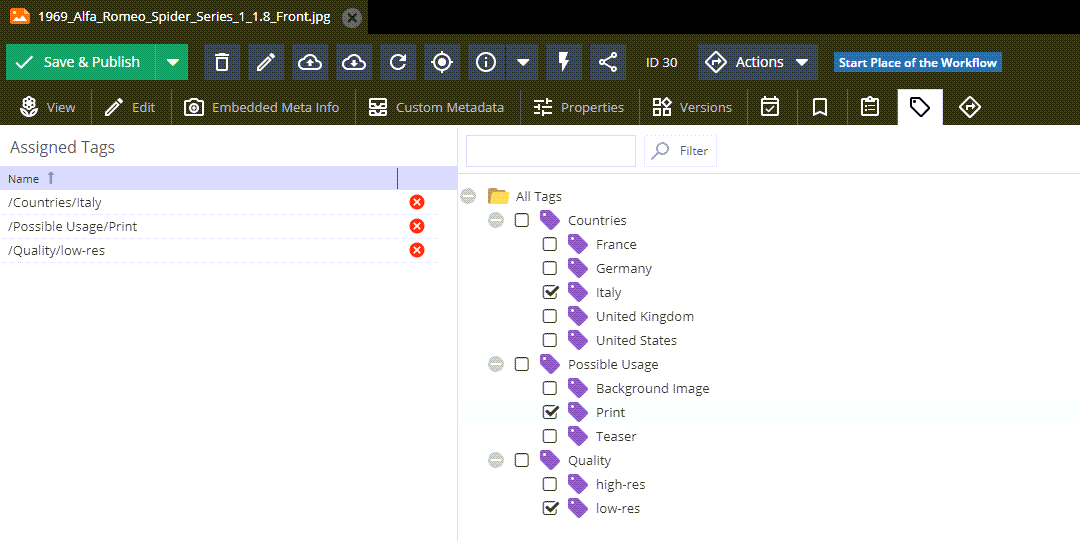Screen dimensions: 1080x541
Task: Collapse the Countries tag group
Action: click(x=496, y=220)
